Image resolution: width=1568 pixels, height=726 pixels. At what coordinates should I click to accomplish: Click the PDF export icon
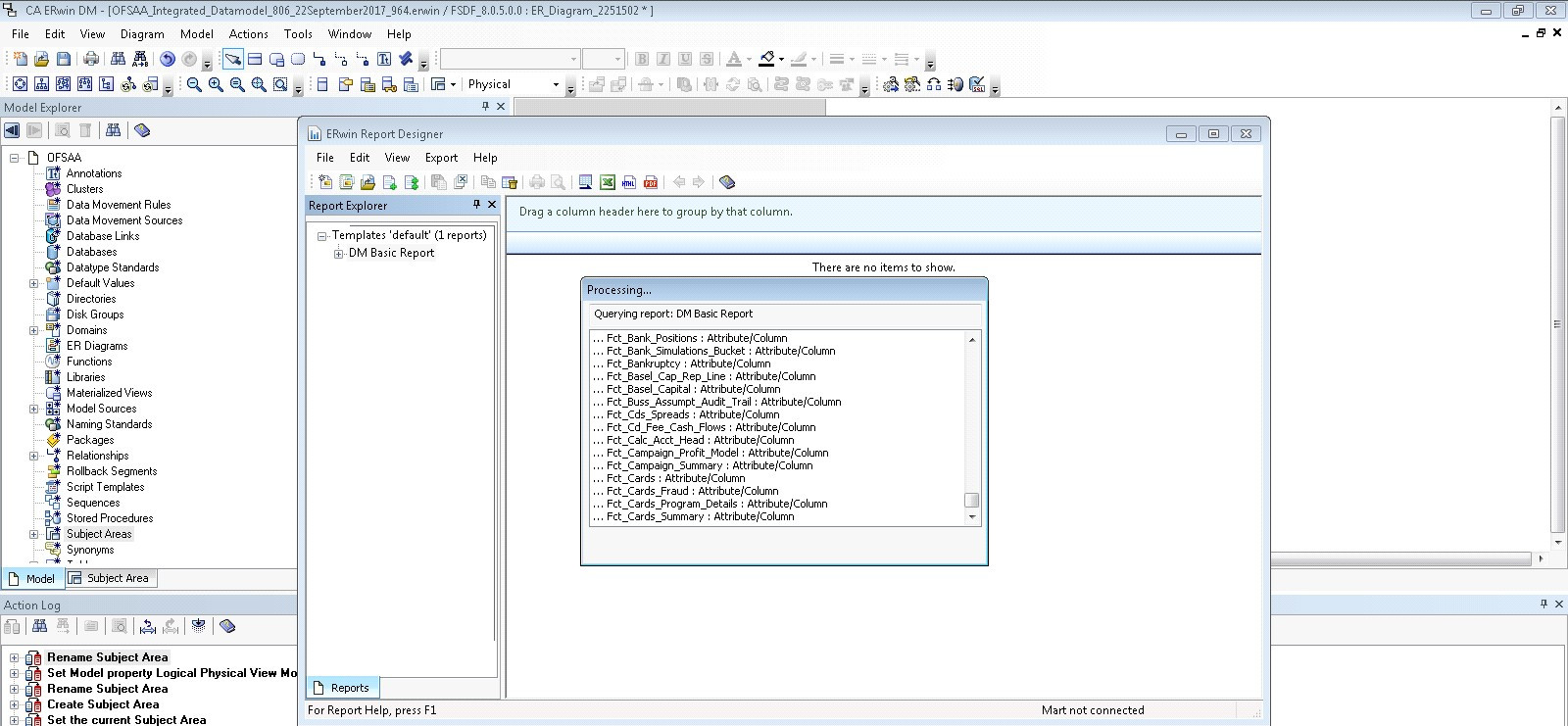[x=651, y=182]
